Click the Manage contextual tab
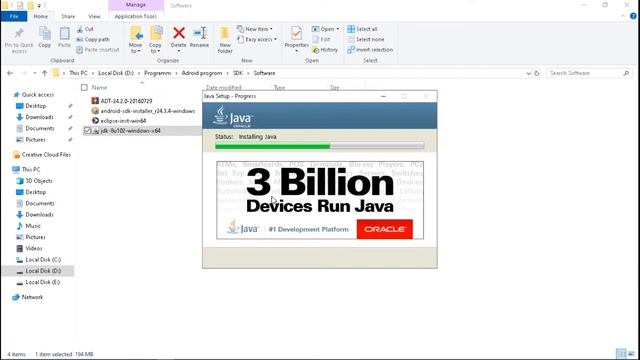 [x=136, y=5]
